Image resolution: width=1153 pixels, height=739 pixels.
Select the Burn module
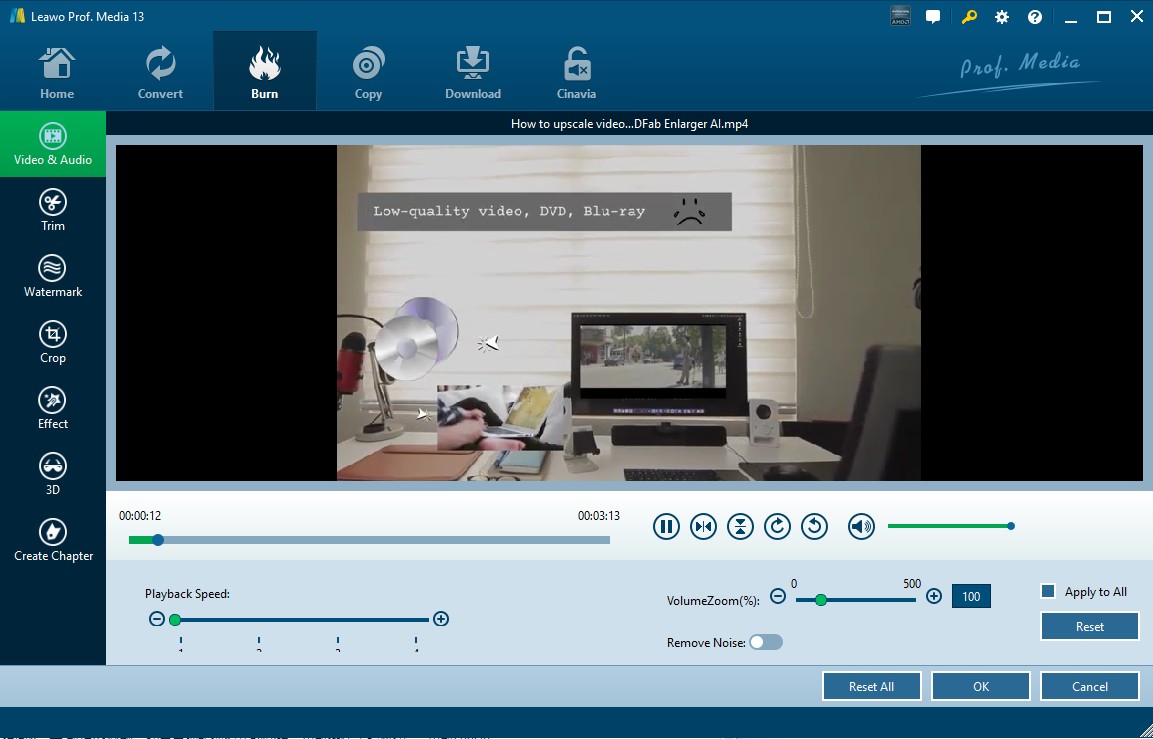tap(265, 71)
